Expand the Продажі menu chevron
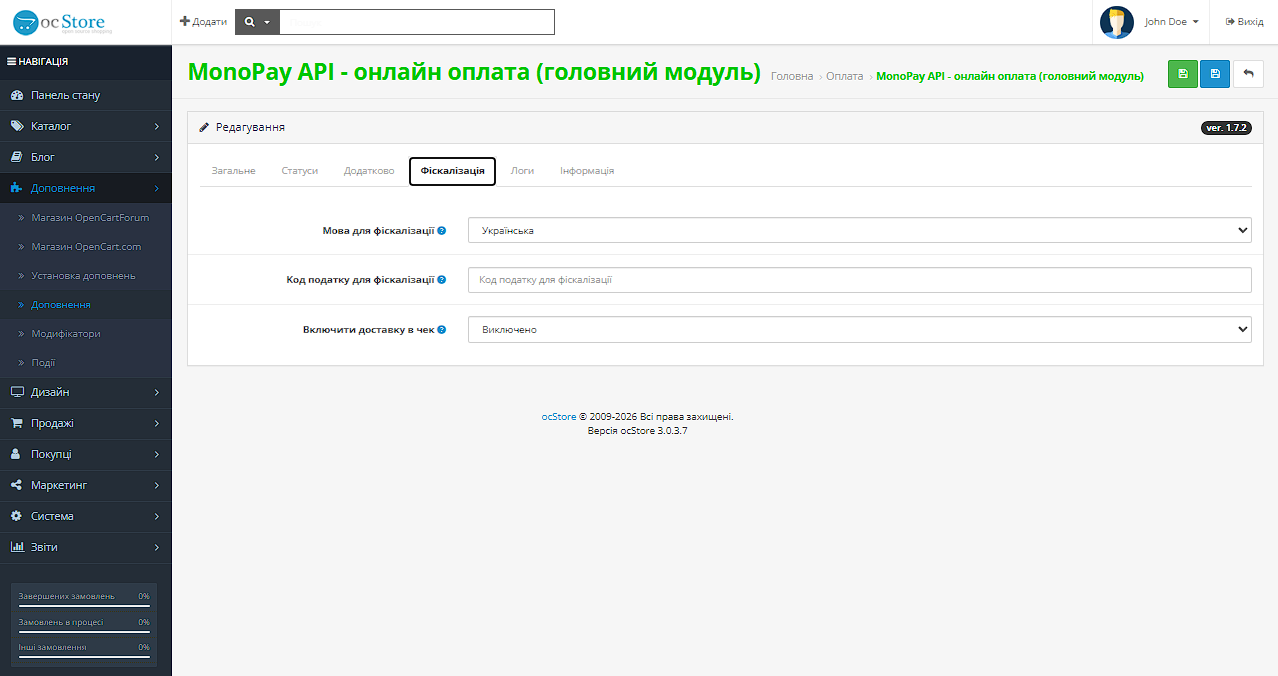The height and width of the screenshot is (676, 1278). click(157, 423)
